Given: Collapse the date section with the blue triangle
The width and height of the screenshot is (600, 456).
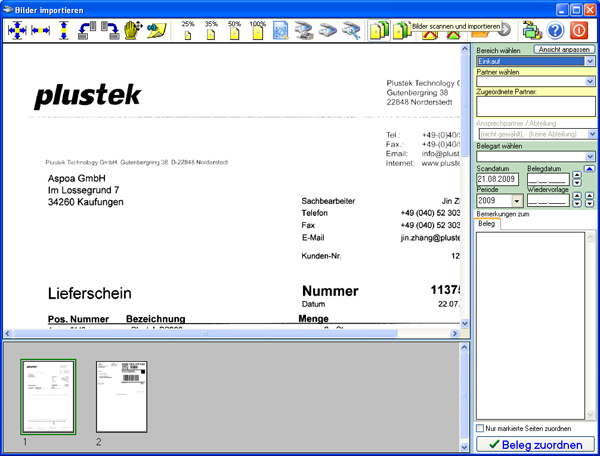Looking at the screenshot, I should click(x=589, y=168).
